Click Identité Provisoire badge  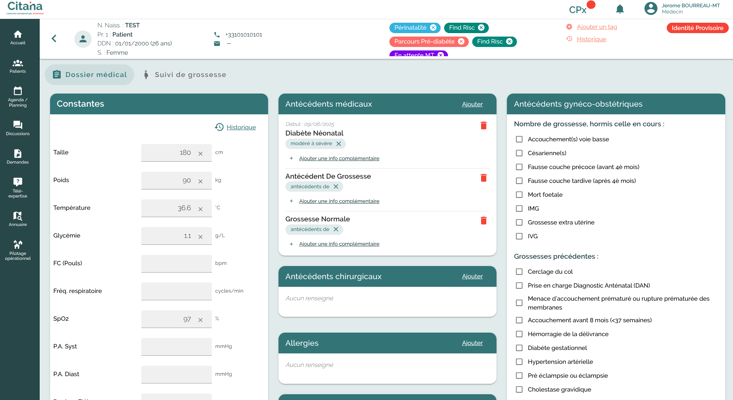(697, 28)
